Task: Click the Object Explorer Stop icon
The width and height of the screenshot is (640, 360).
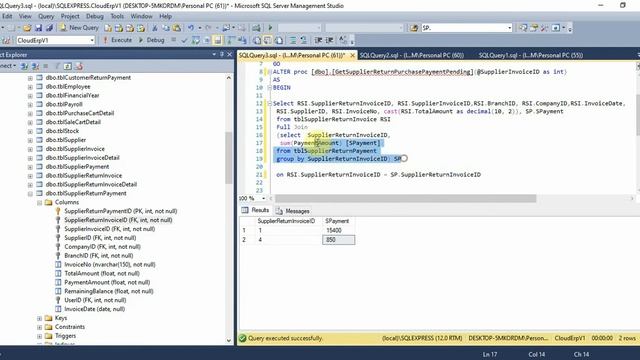Action: coord(46,66)
